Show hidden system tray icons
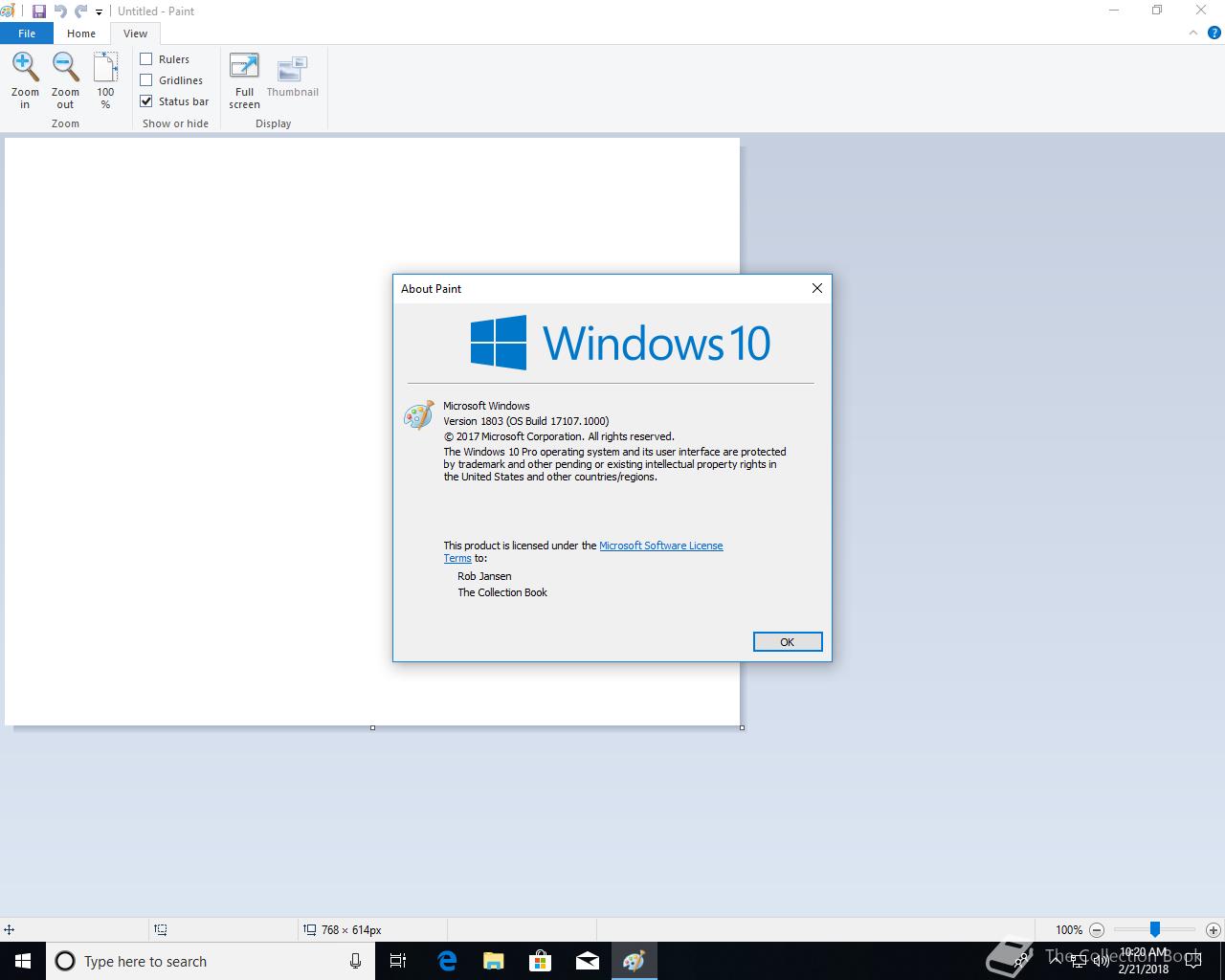 (1056, 961)
